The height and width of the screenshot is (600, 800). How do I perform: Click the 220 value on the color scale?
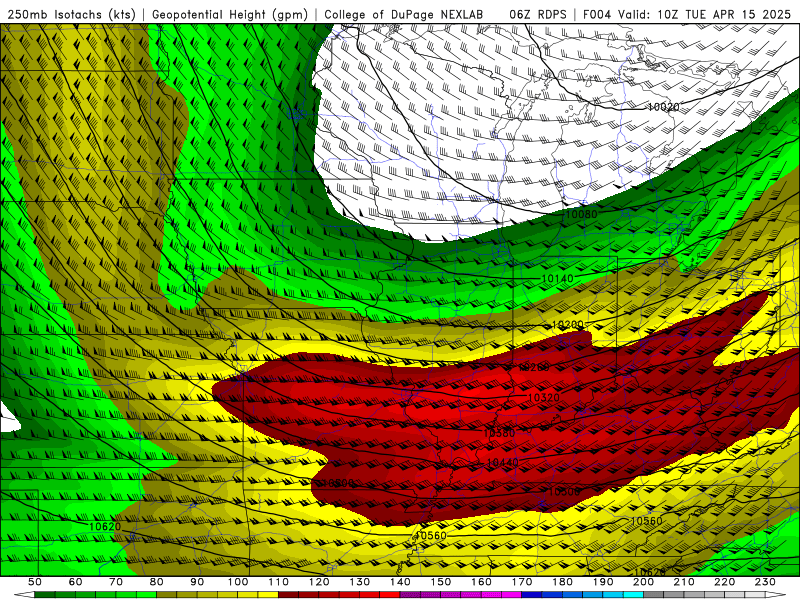click(x=724, y=582)
